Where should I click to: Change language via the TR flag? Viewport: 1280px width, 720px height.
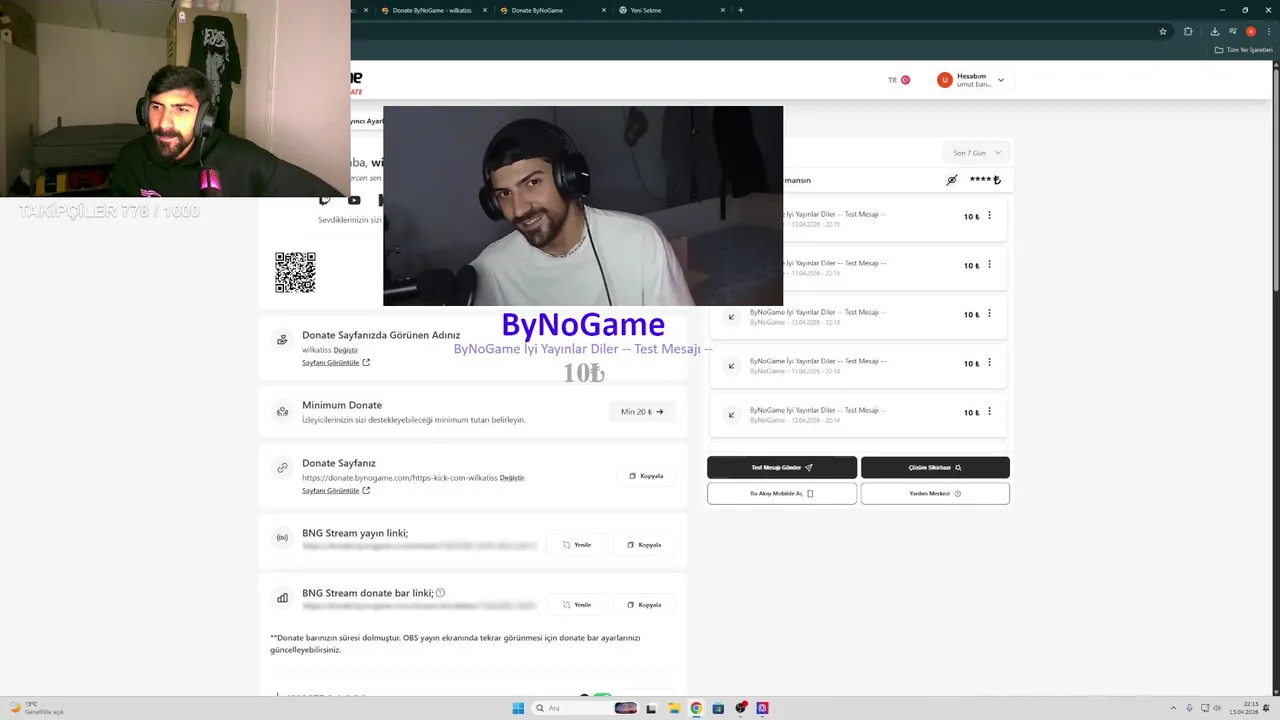click(x=899, y=80)
